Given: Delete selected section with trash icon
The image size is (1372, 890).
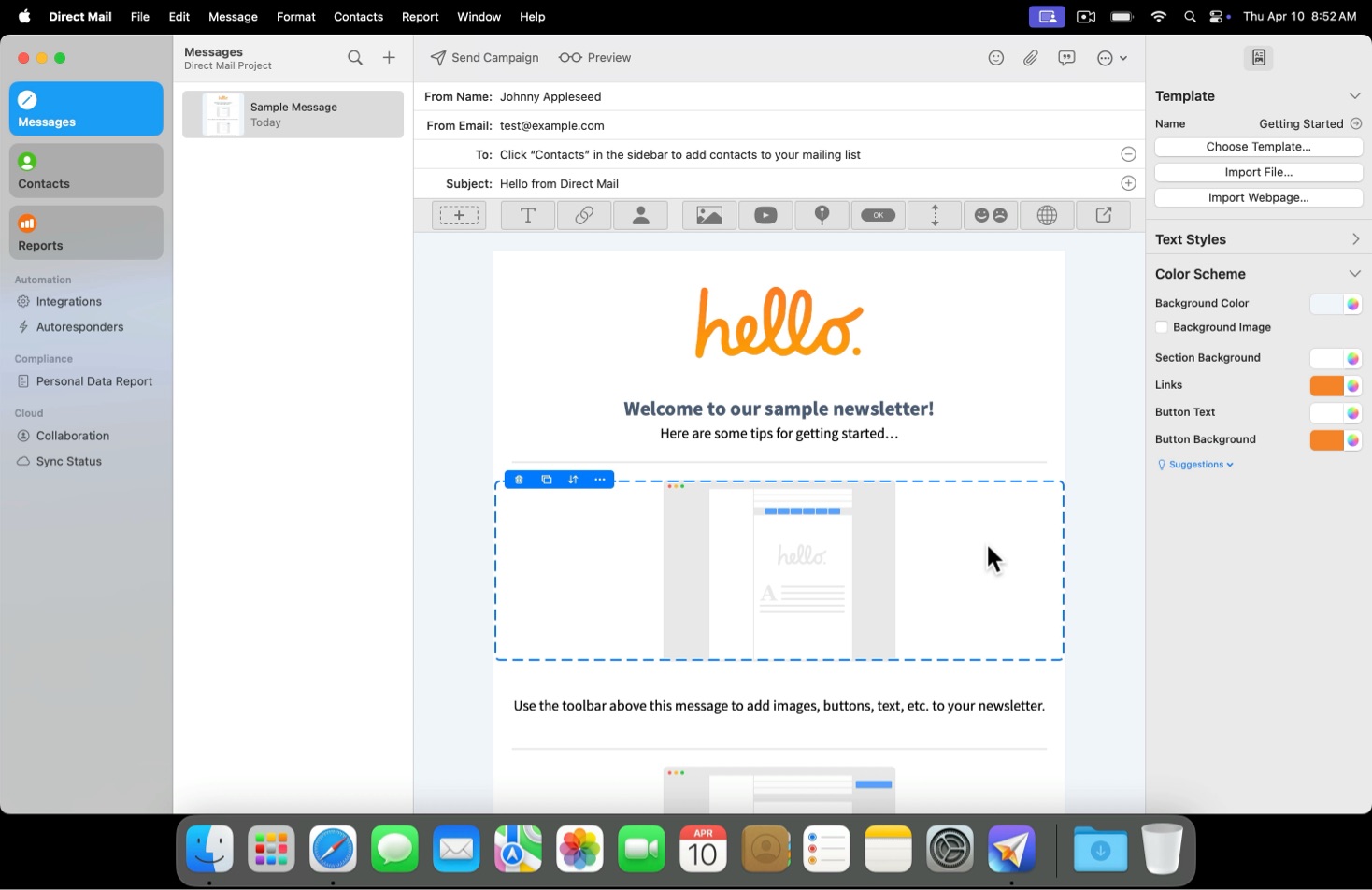Looking at the screenshot, I should pyautogui.click(x=520, y=480).
